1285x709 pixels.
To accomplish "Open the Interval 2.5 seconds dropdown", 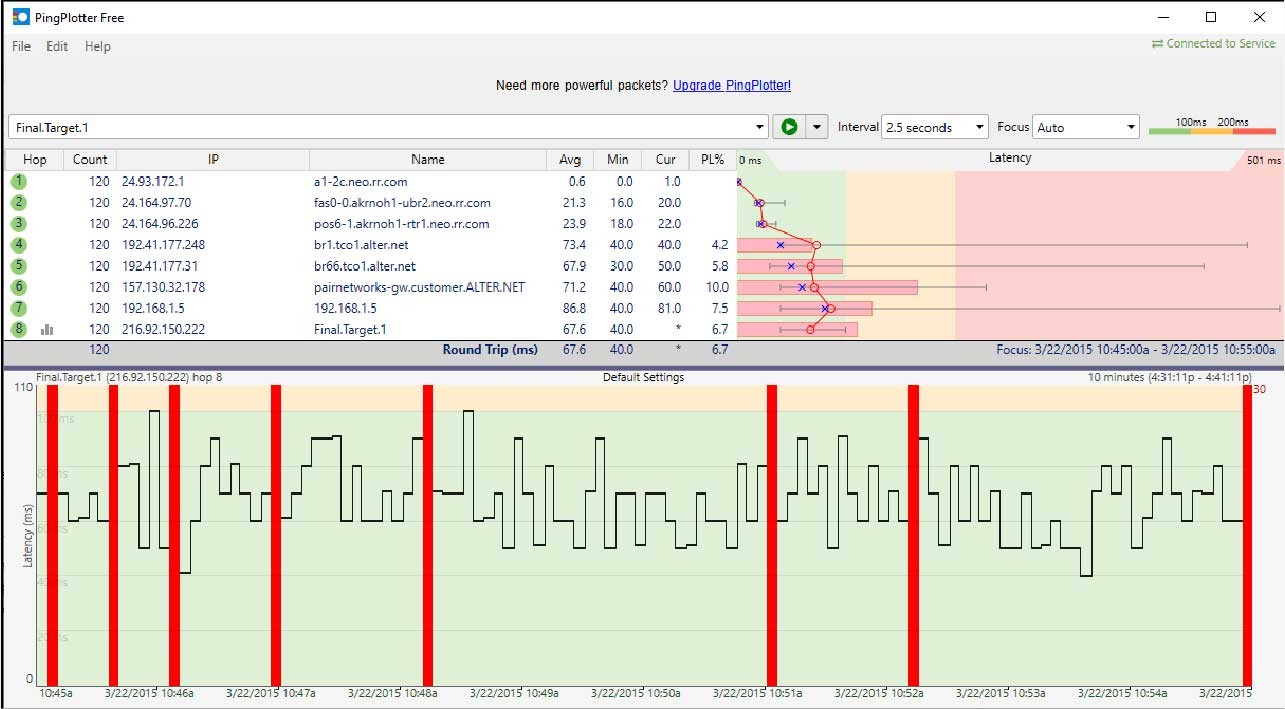I will click(x=935, y=127).
